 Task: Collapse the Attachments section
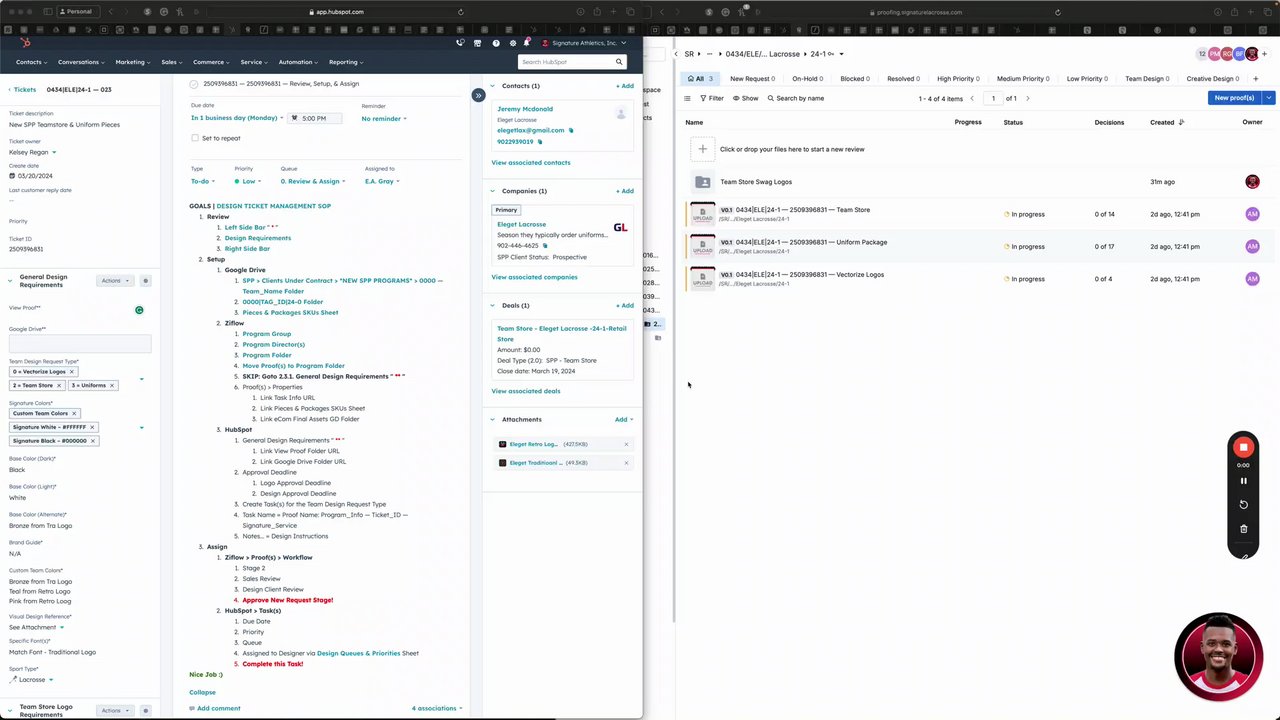493,420
